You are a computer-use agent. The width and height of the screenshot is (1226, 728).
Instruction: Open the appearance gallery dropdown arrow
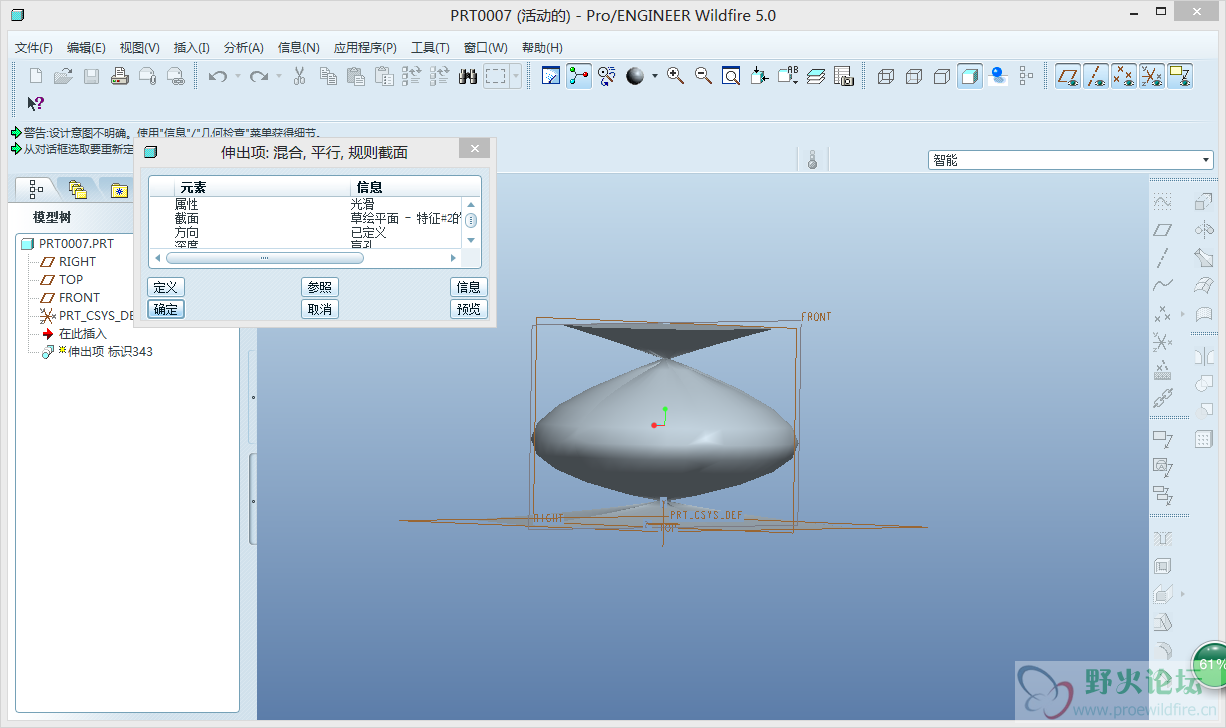(655, 76)
